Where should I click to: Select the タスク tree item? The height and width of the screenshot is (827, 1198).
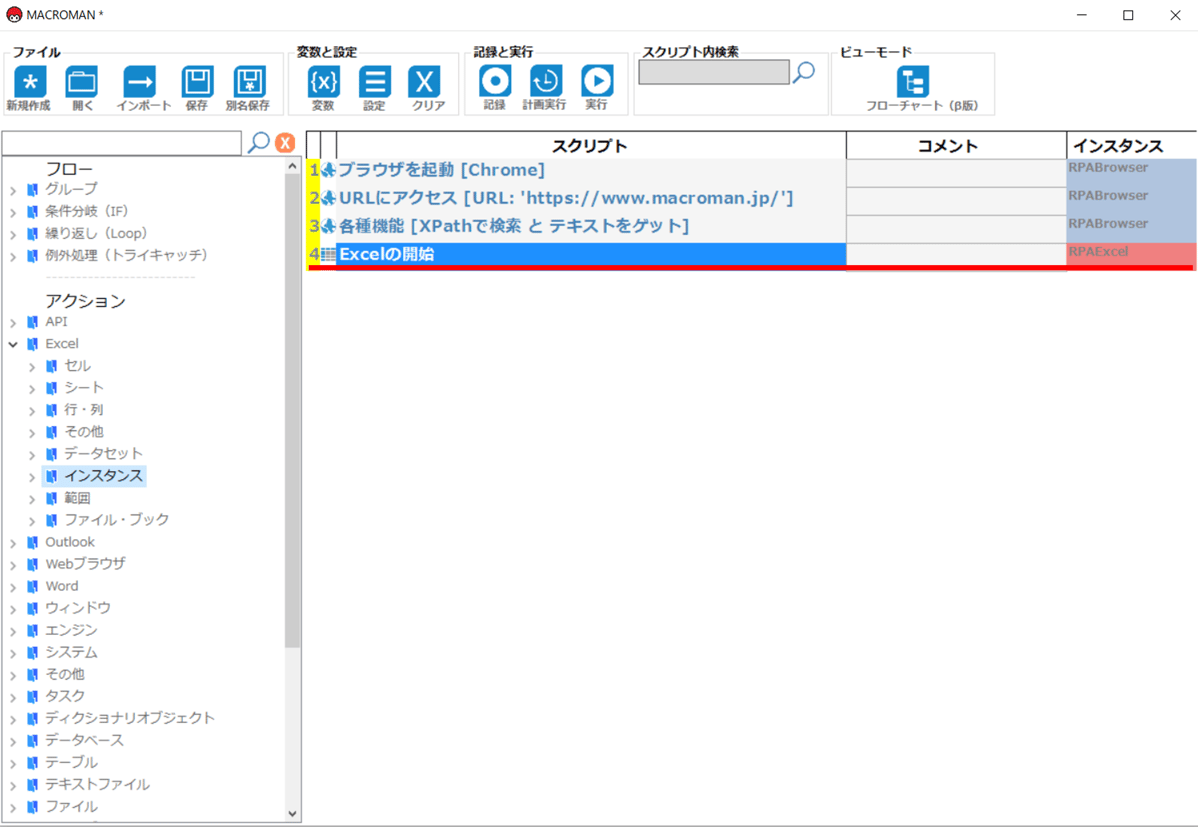click(65, 696)
